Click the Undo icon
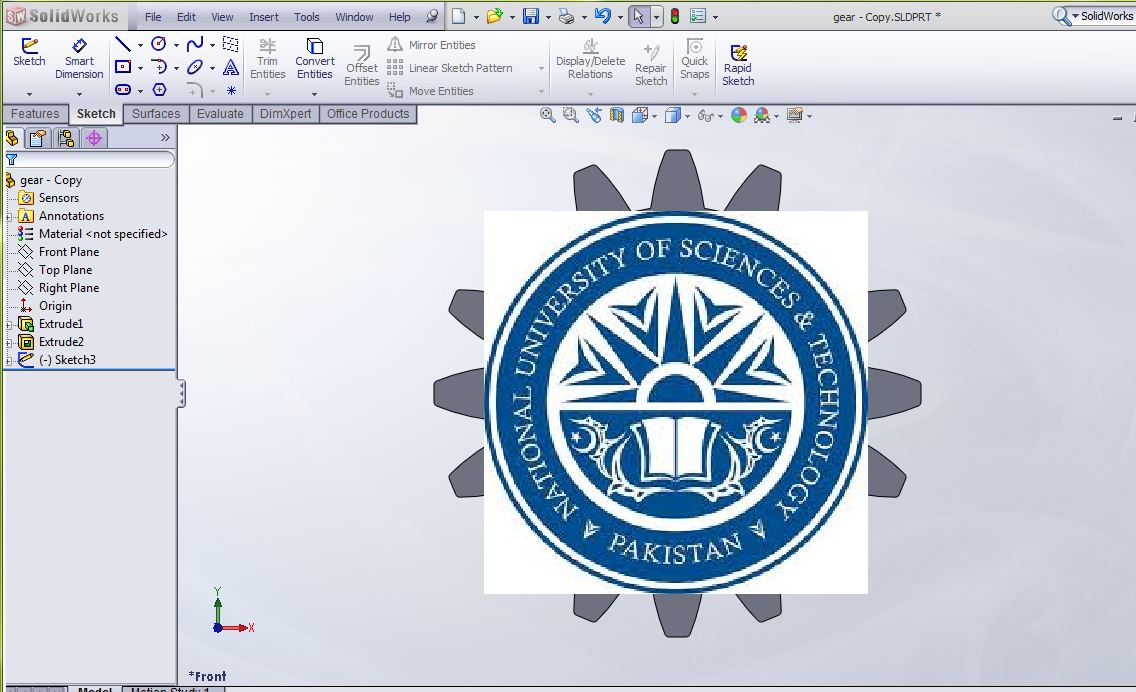The height and width of the screenshot is (692, 1136). click(602, 16)
